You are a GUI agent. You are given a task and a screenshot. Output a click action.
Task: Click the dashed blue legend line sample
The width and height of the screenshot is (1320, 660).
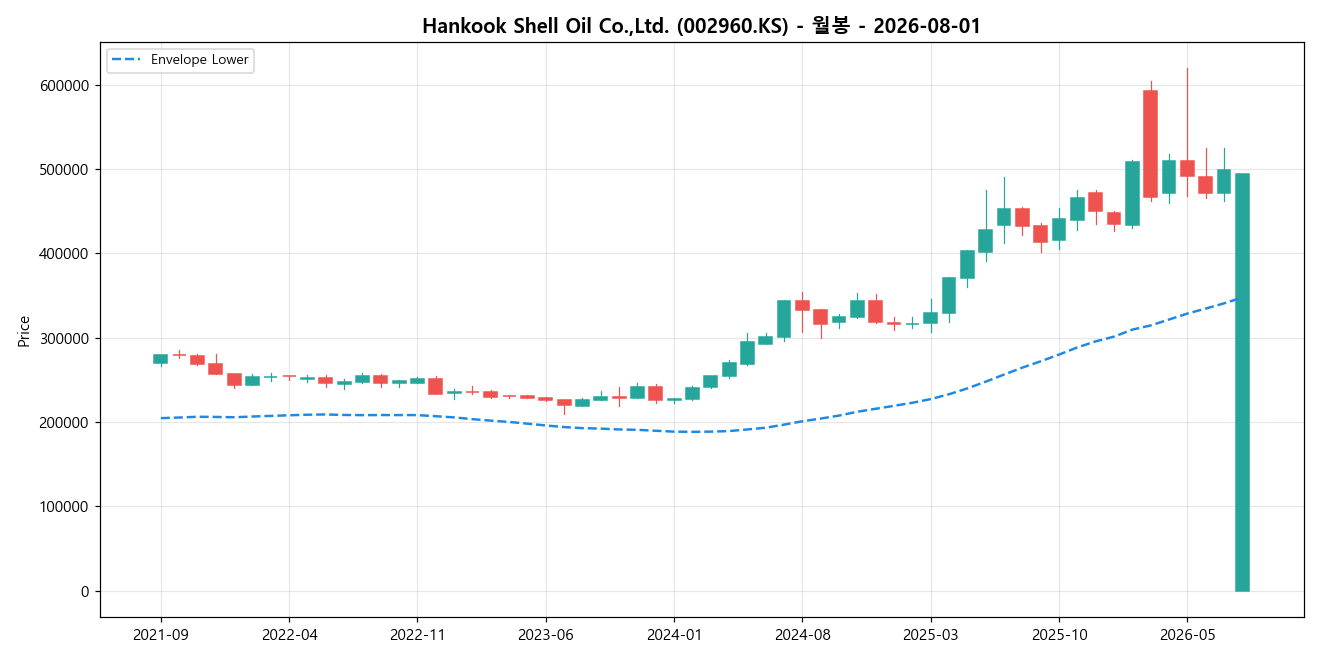coord(127,60)
